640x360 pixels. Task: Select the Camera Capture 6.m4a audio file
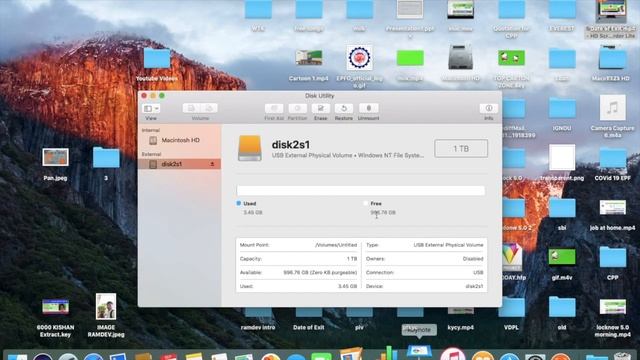613,108
